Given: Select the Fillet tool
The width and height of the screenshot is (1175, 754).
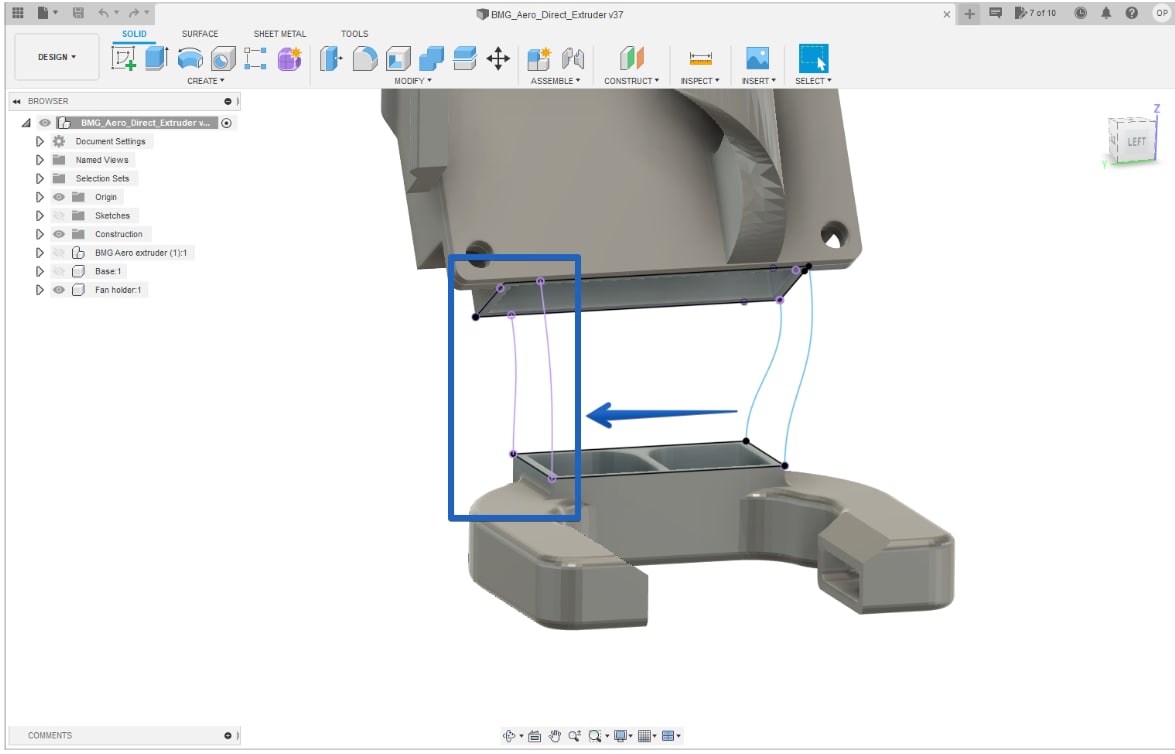Looking at the screenshot, I should point(365,58).
